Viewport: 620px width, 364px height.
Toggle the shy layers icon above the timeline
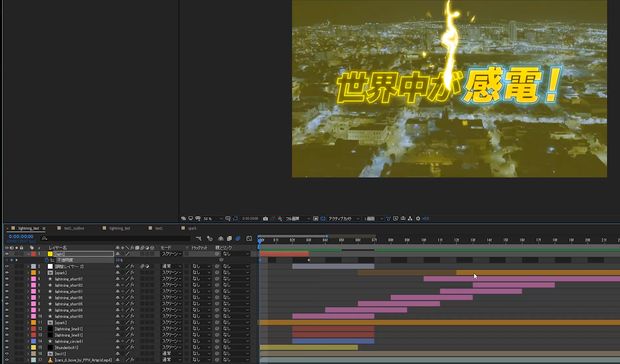click(x=221, y=238)
